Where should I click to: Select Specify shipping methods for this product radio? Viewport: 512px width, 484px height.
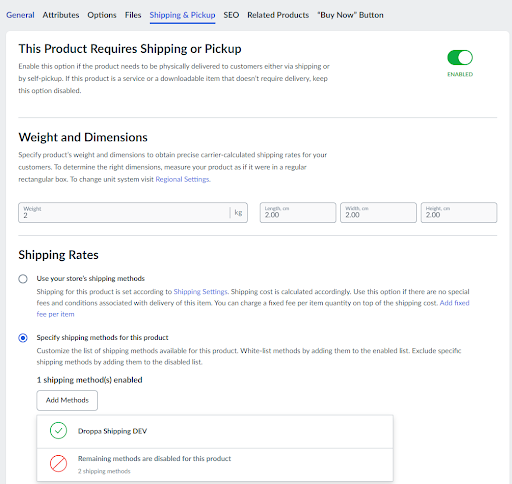click(23, 338)
